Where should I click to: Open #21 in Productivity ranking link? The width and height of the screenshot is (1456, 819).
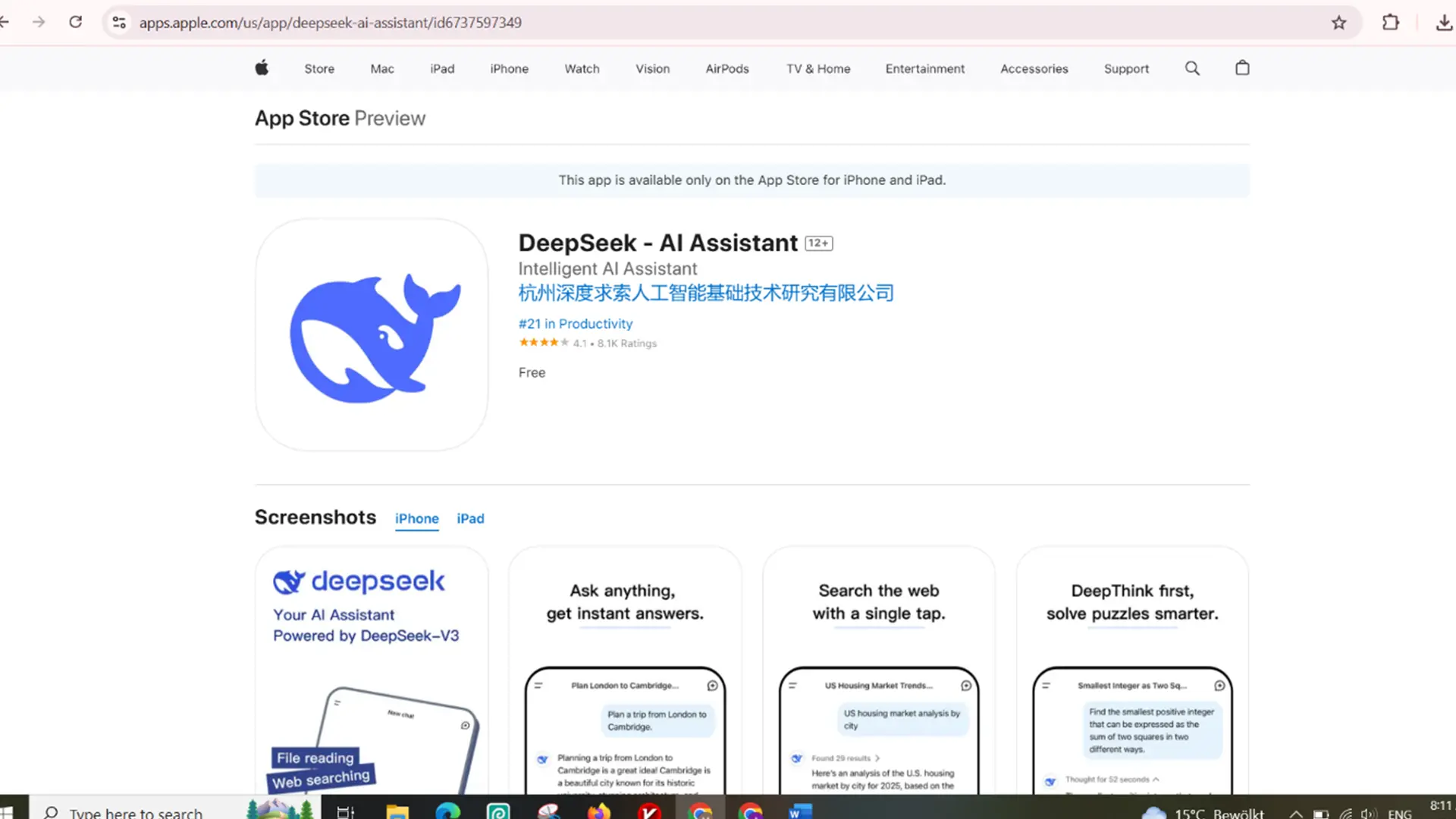click(576, 324)
